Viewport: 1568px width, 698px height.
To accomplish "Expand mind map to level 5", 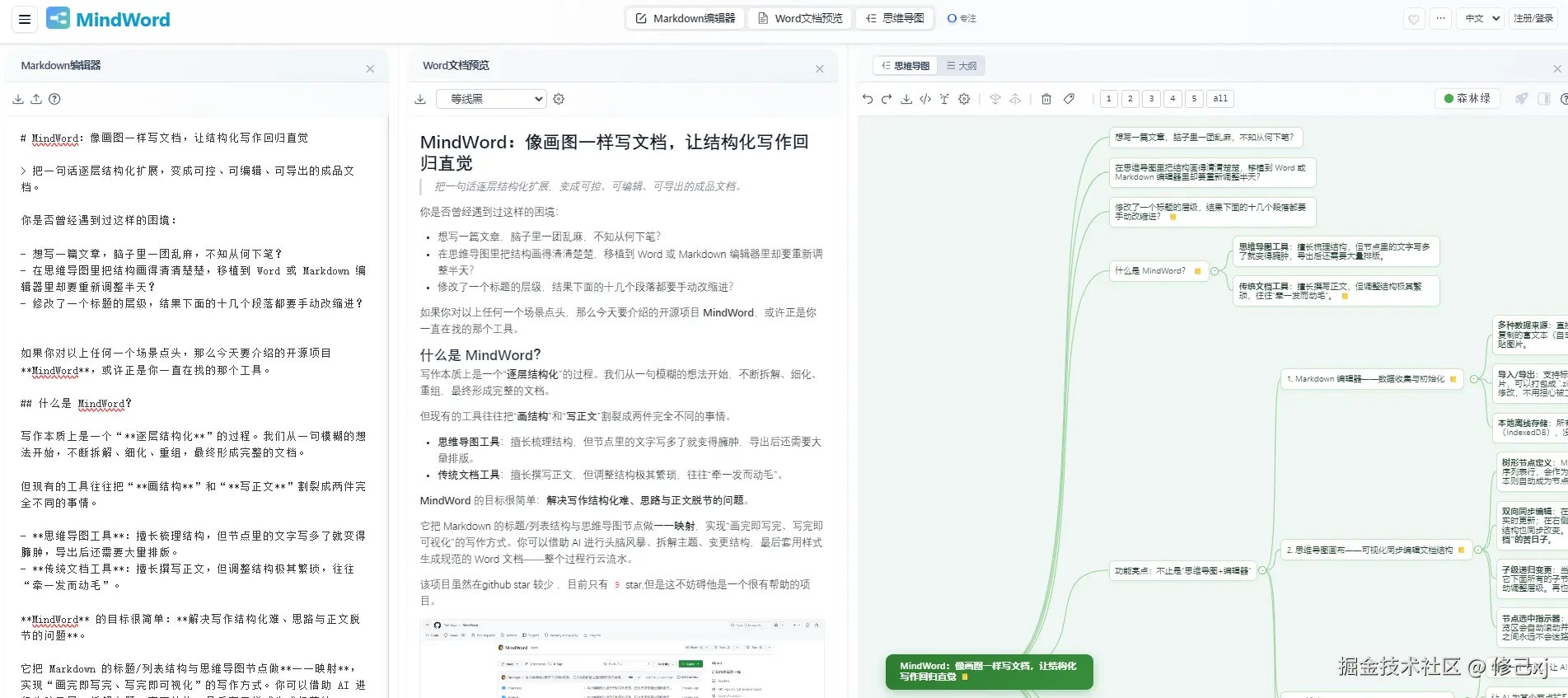I will (1194, 99).
